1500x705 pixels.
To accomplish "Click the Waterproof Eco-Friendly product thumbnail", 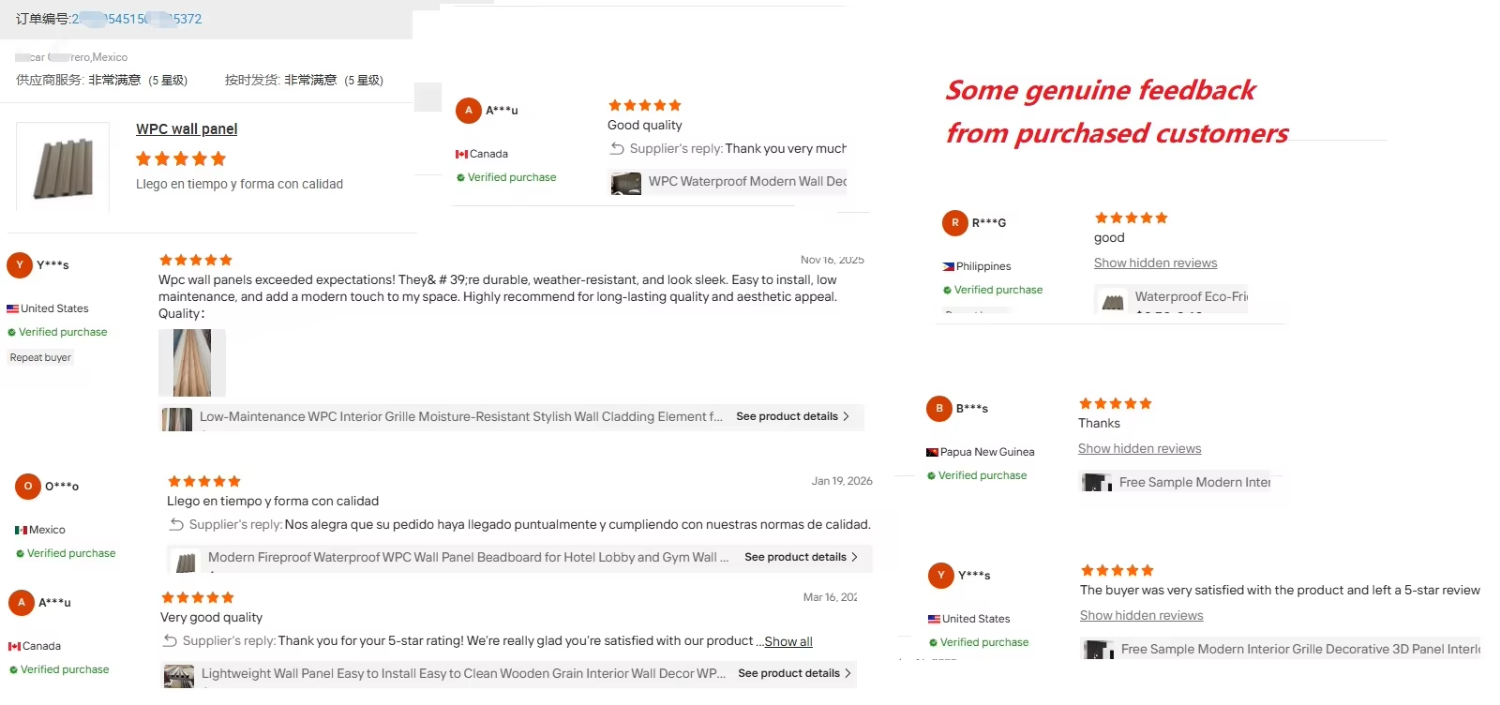I will click(1113, 300).
